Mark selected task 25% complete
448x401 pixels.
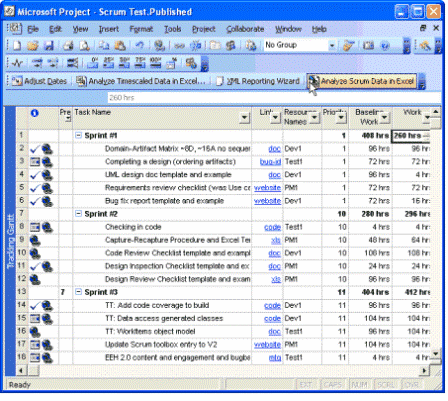108,63
